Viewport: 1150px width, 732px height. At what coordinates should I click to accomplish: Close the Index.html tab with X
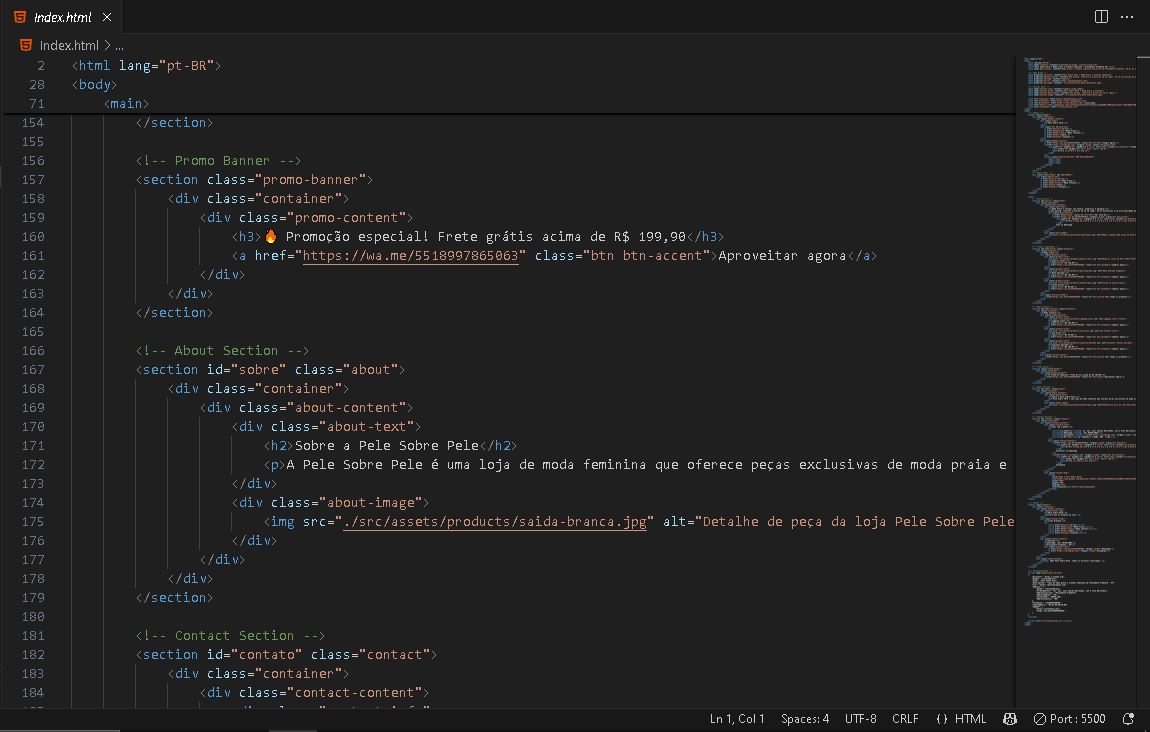coord(107,17)
